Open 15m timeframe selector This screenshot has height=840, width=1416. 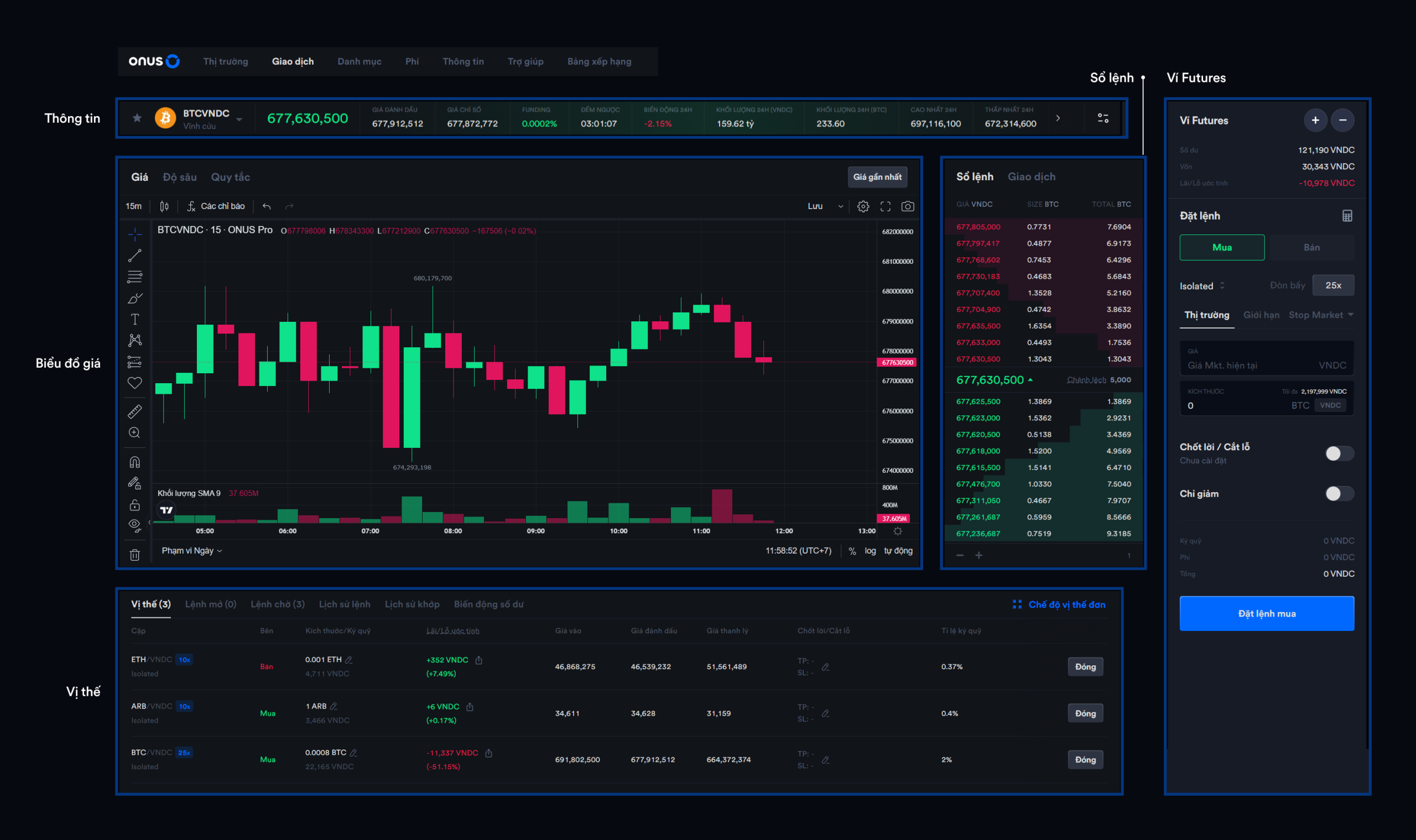134,206
